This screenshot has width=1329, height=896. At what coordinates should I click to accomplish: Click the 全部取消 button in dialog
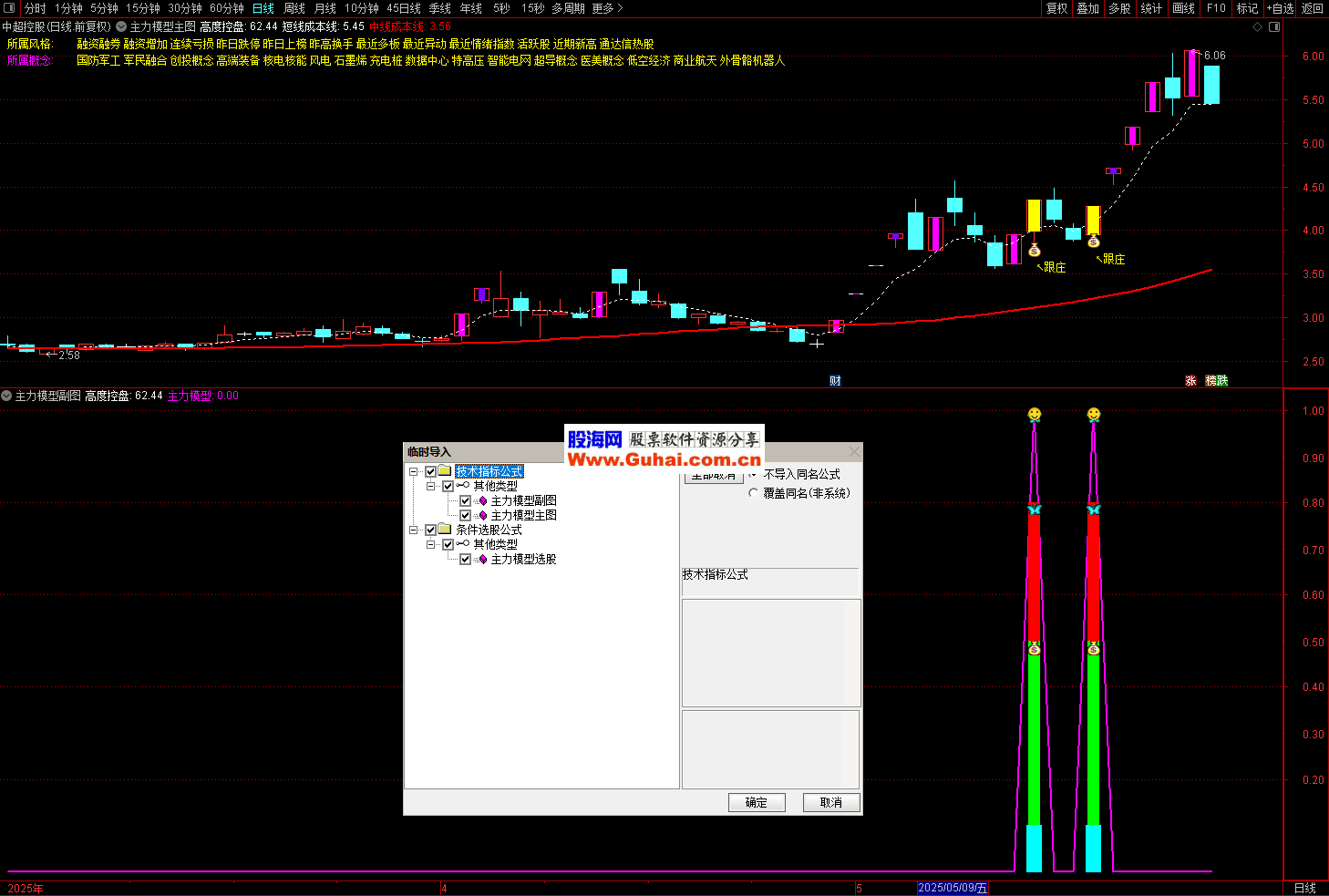coord(714,477)
